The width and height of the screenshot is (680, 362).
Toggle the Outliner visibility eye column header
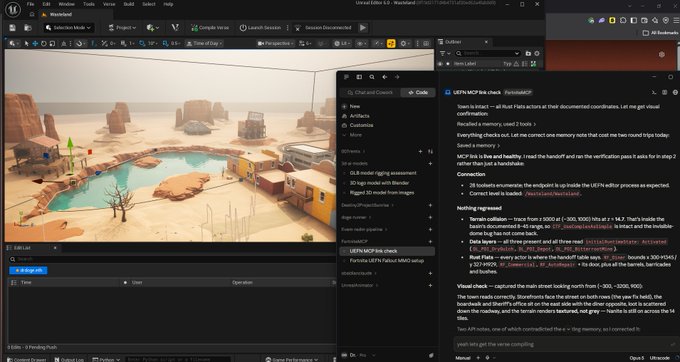440,64
